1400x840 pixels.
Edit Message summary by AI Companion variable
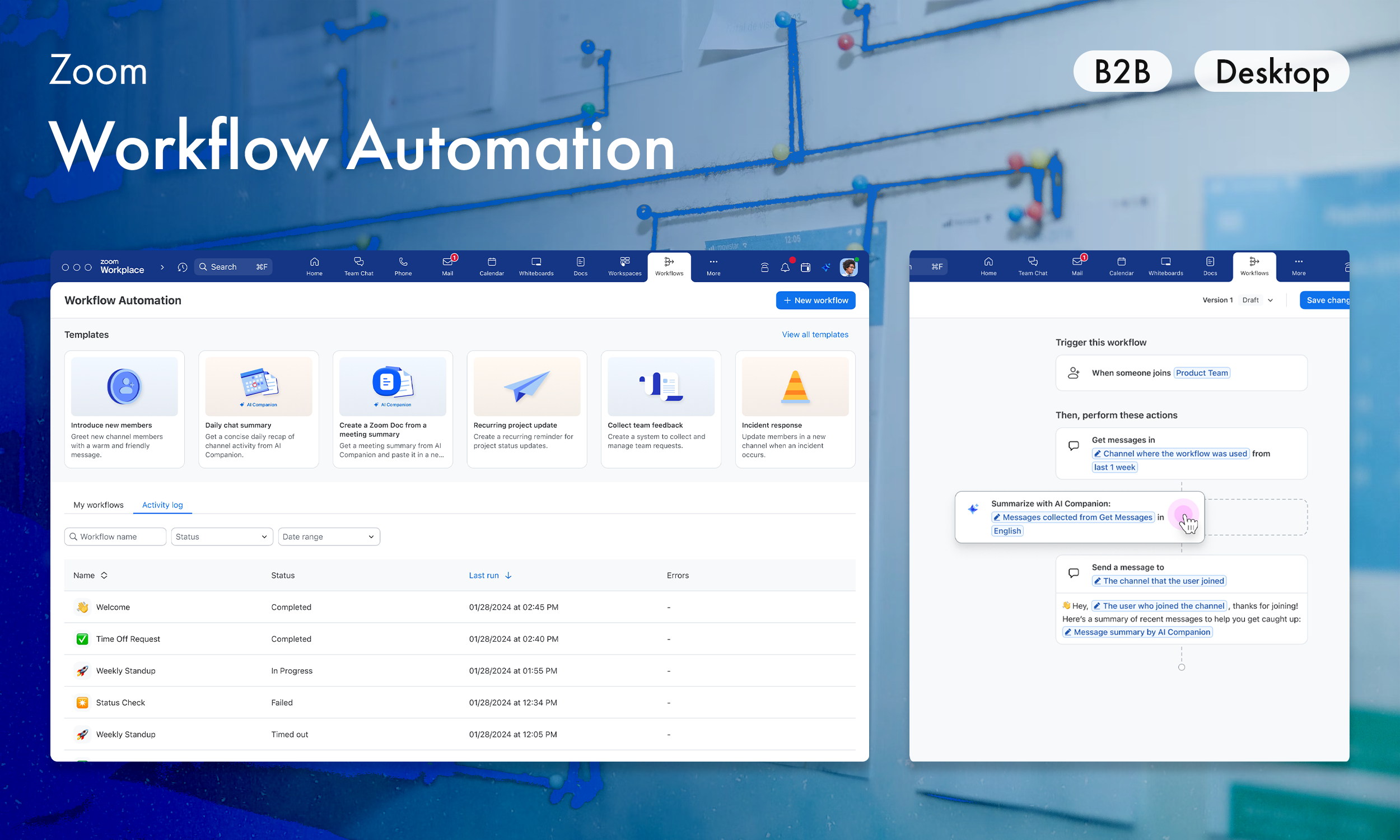1137,632
